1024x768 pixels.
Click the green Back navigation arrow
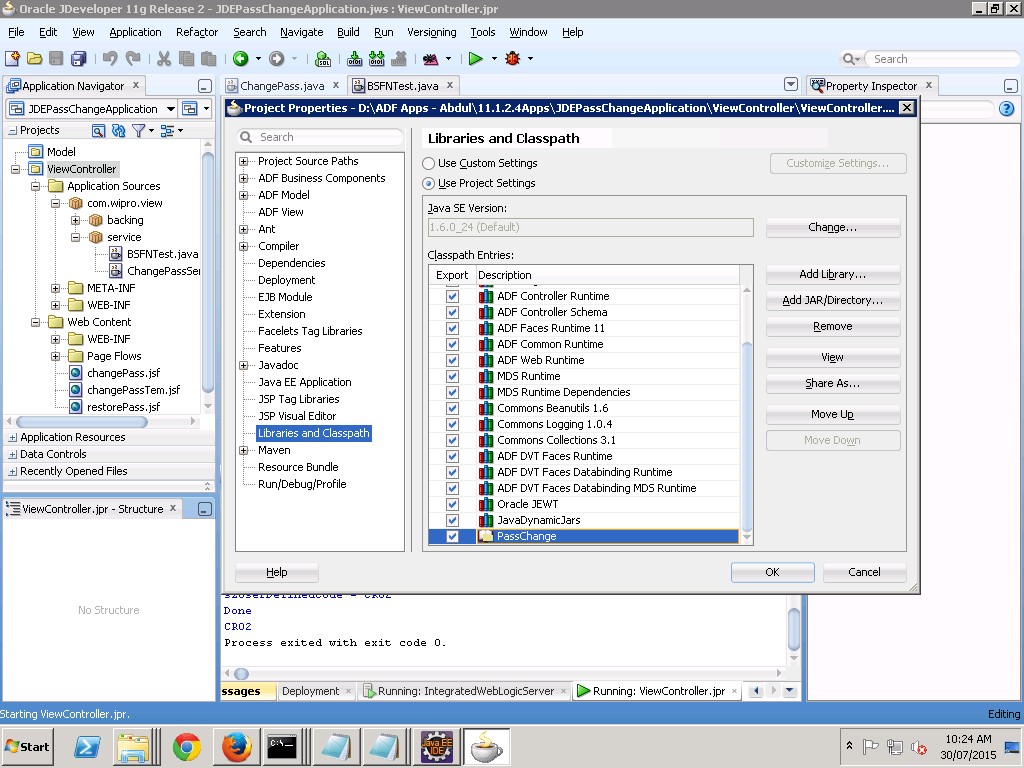click(x=240, y=59)
